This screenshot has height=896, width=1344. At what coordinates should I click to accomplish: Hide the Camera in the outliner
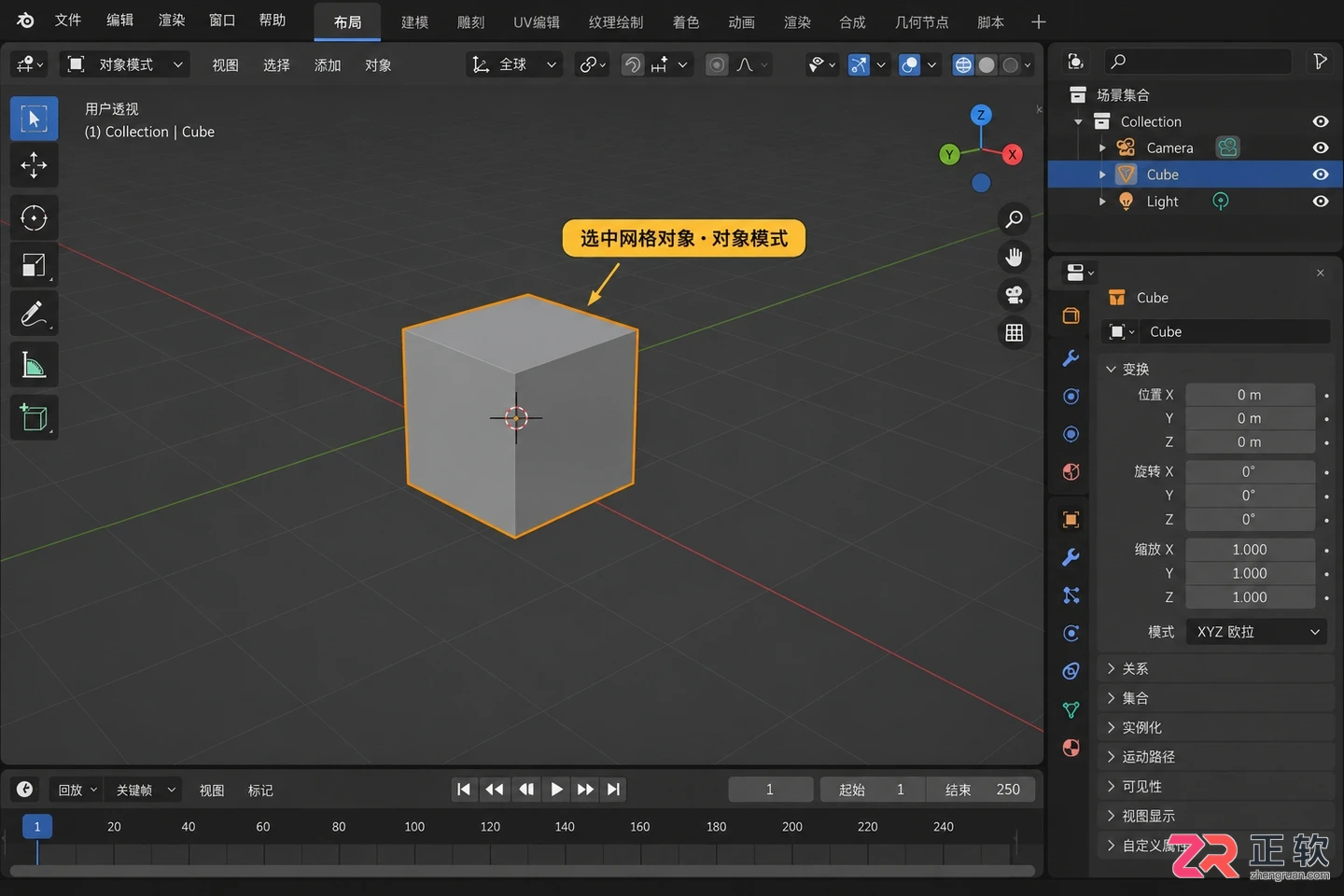coord(1320,147)
